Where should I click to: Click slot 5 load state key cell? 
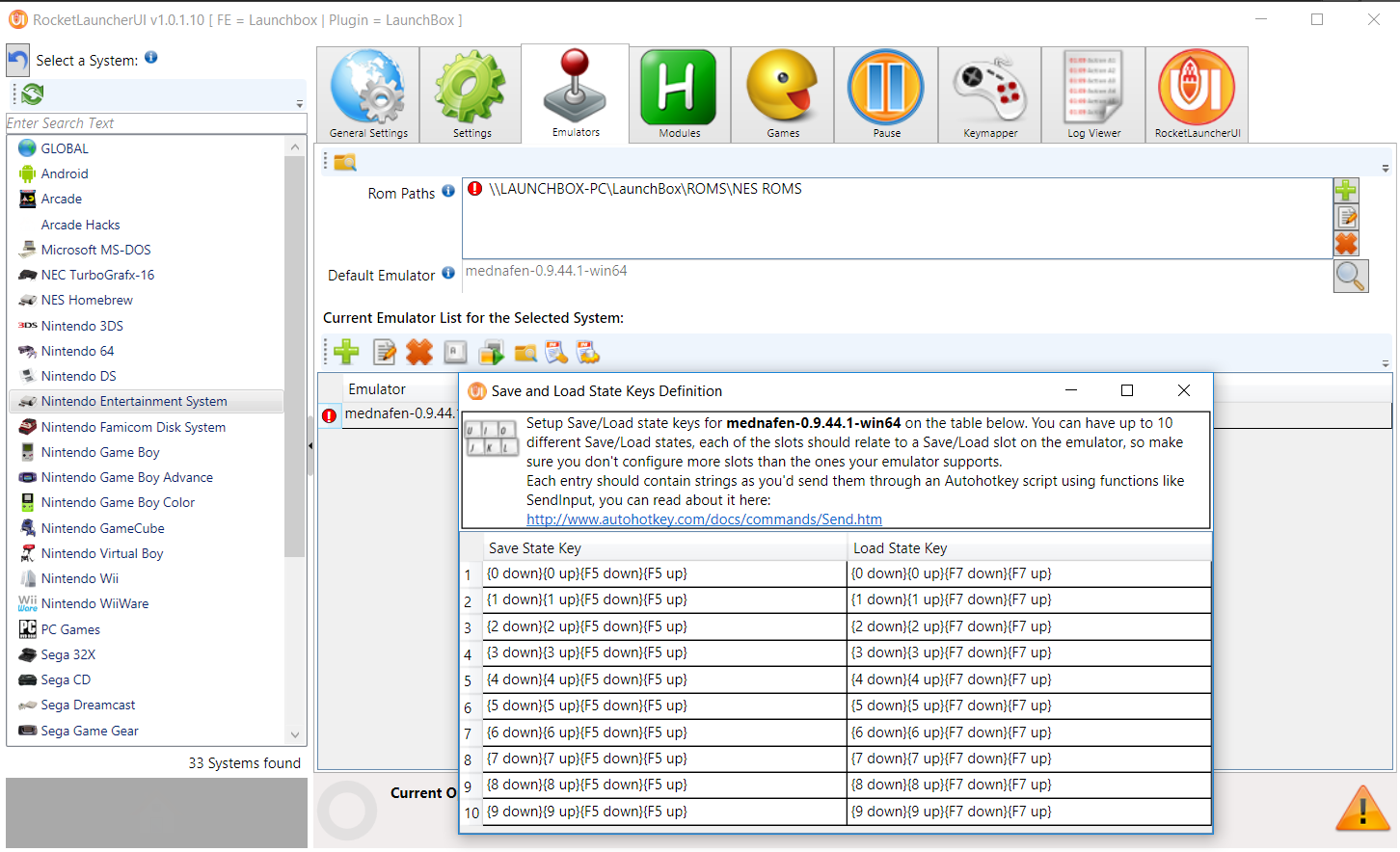[1029, 679]
